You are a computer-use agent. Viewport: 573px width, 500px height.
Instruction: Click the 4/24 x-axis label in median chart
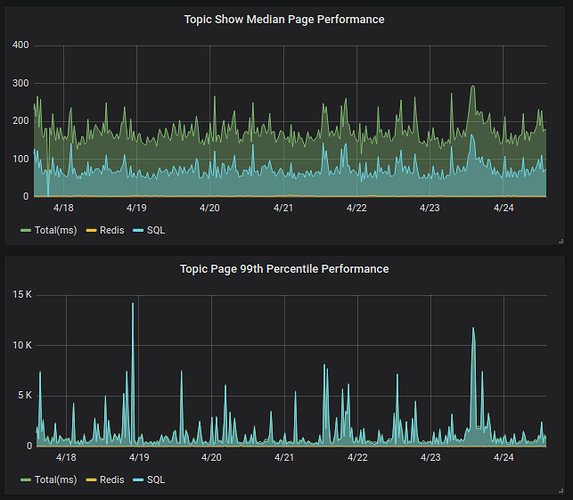tap(503, 208)
